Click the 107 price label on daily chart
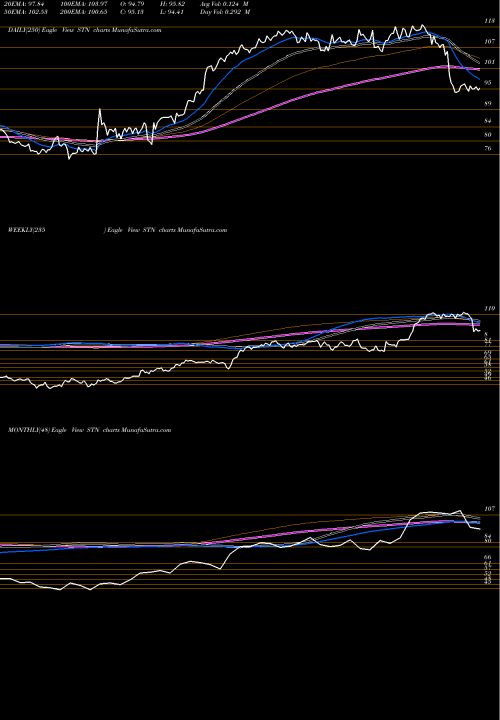Viewport: 500px width, 720px height. [x=490, y=41]
